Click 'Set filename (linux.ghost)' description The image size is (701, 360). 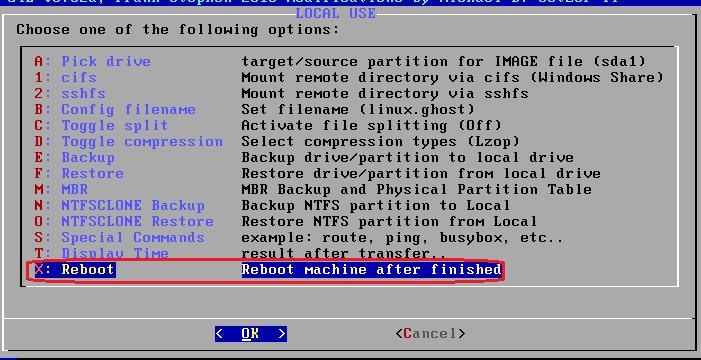tap(358, 110)
